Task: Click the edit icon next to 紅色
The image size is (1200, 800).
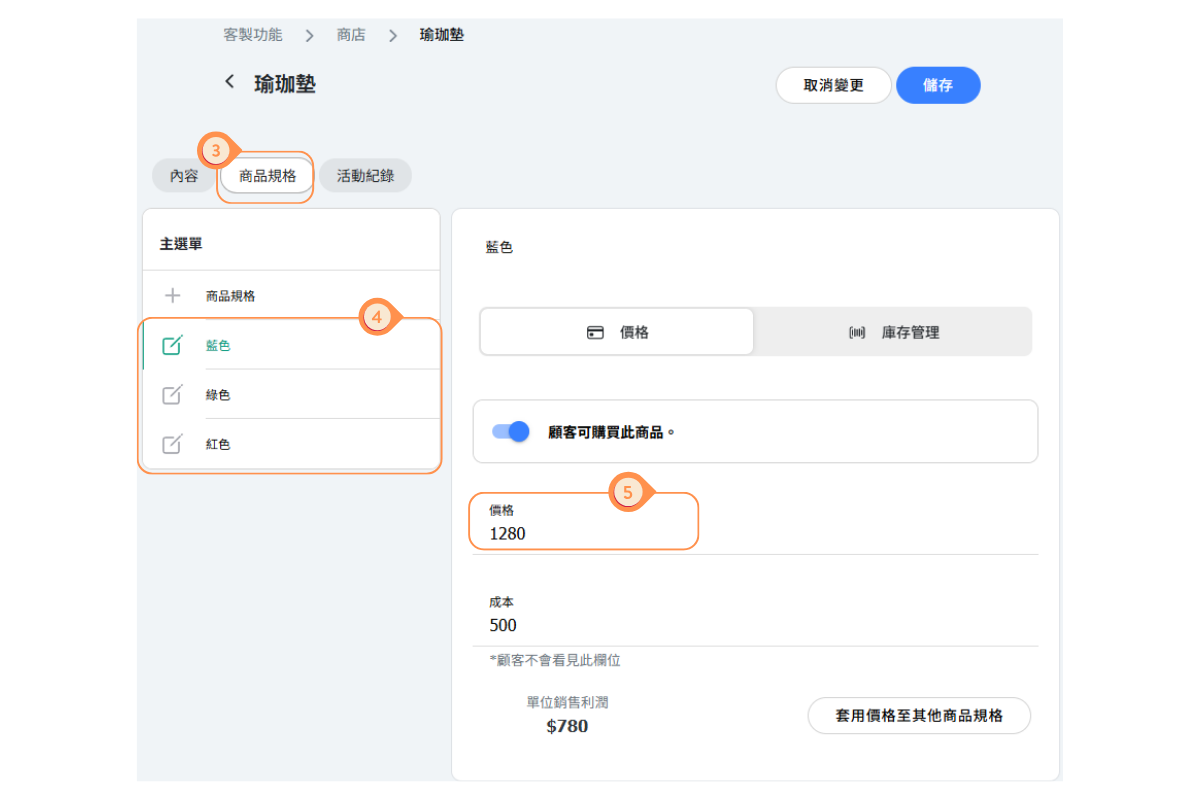Action: (172, 444)
